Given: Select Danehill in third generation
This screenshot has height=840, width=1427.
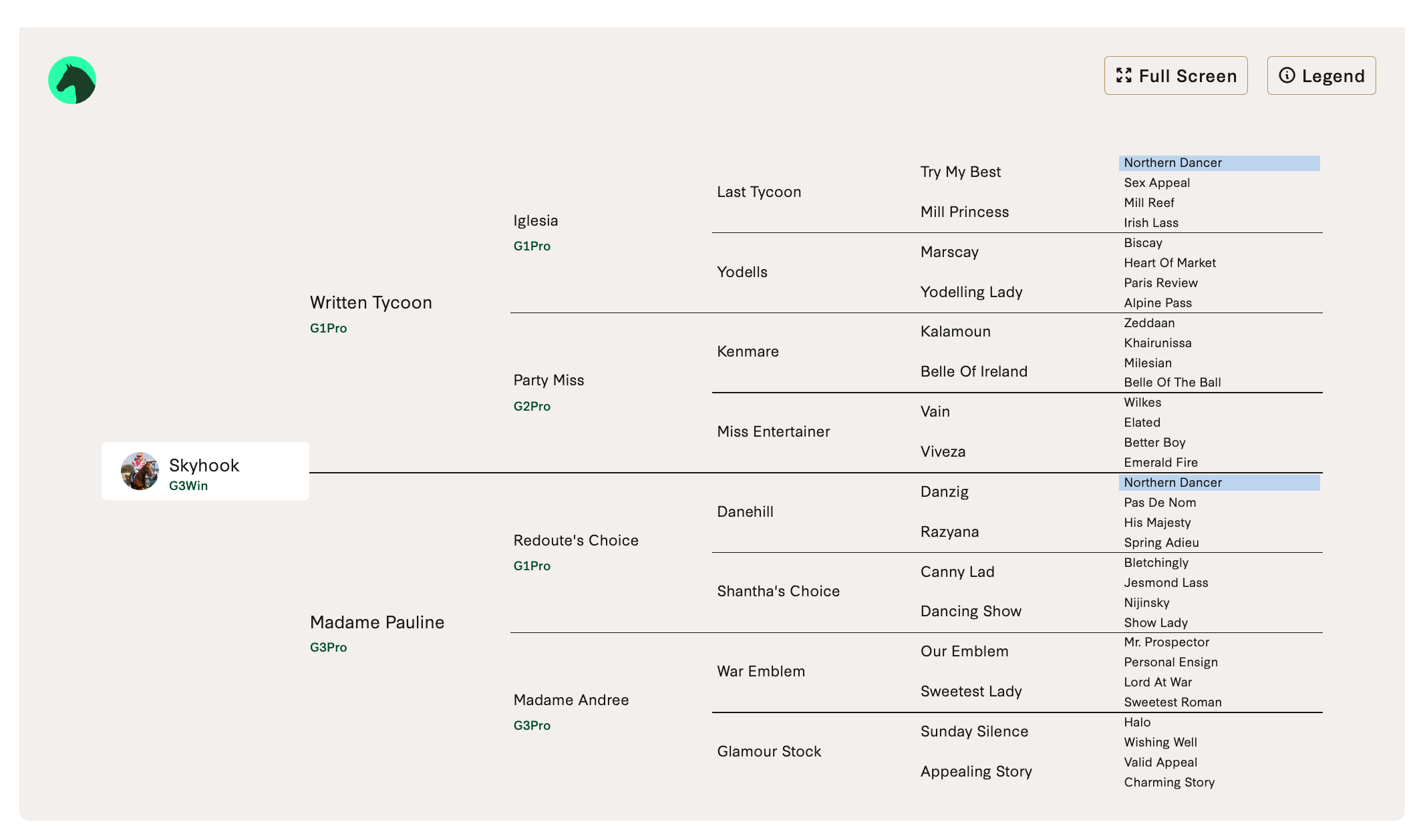Looking at the screenshot, I should tap(745, 511).
